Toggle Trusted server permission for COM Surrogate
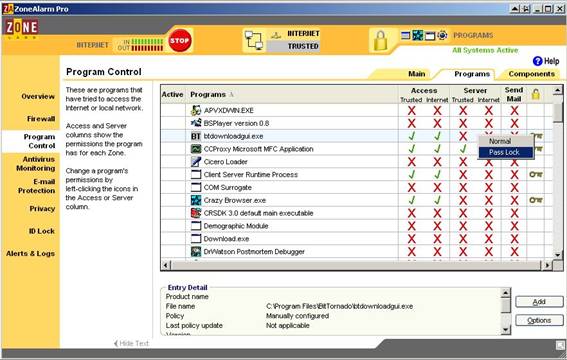The image size is (567, 360). point(463,188)
